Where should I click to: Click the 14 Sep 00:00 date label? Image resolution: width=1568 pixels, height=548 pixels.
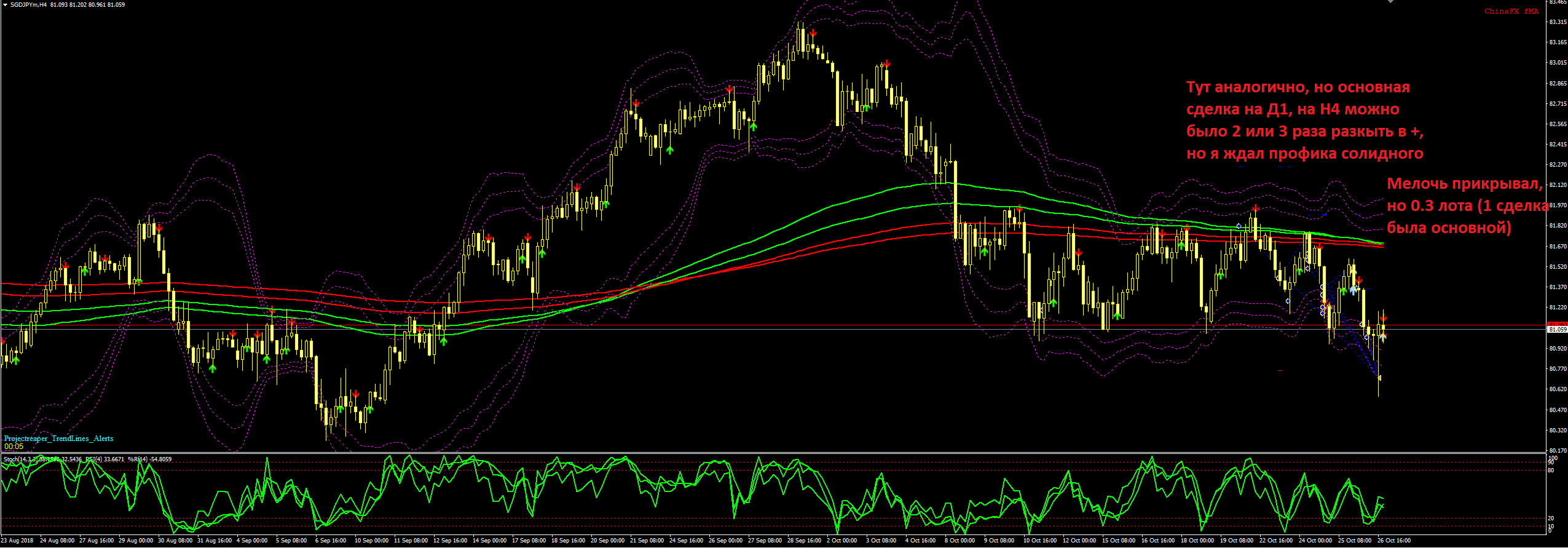coord(490,541)
